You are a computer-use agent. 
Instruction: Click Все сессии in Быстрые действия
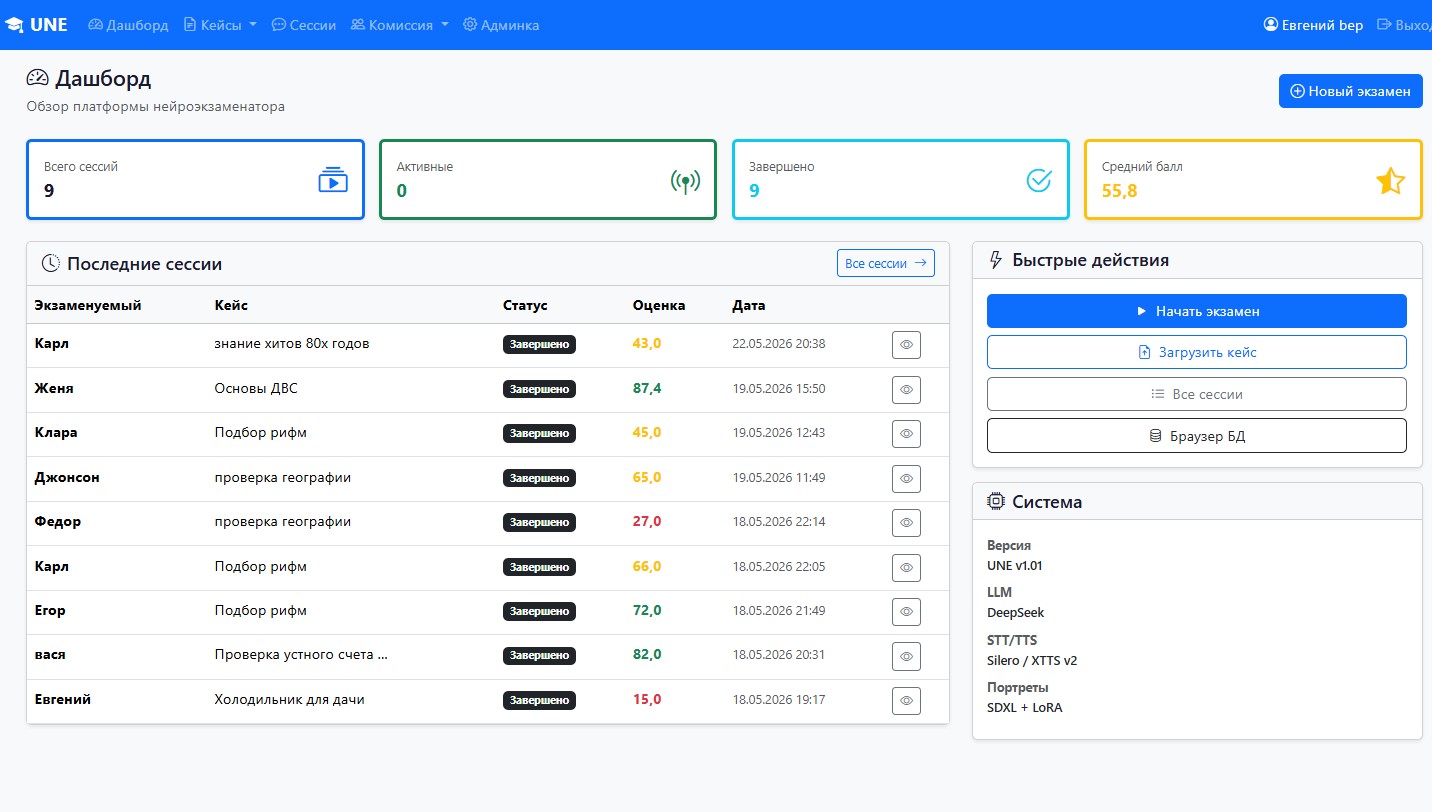click(1197, 394)
